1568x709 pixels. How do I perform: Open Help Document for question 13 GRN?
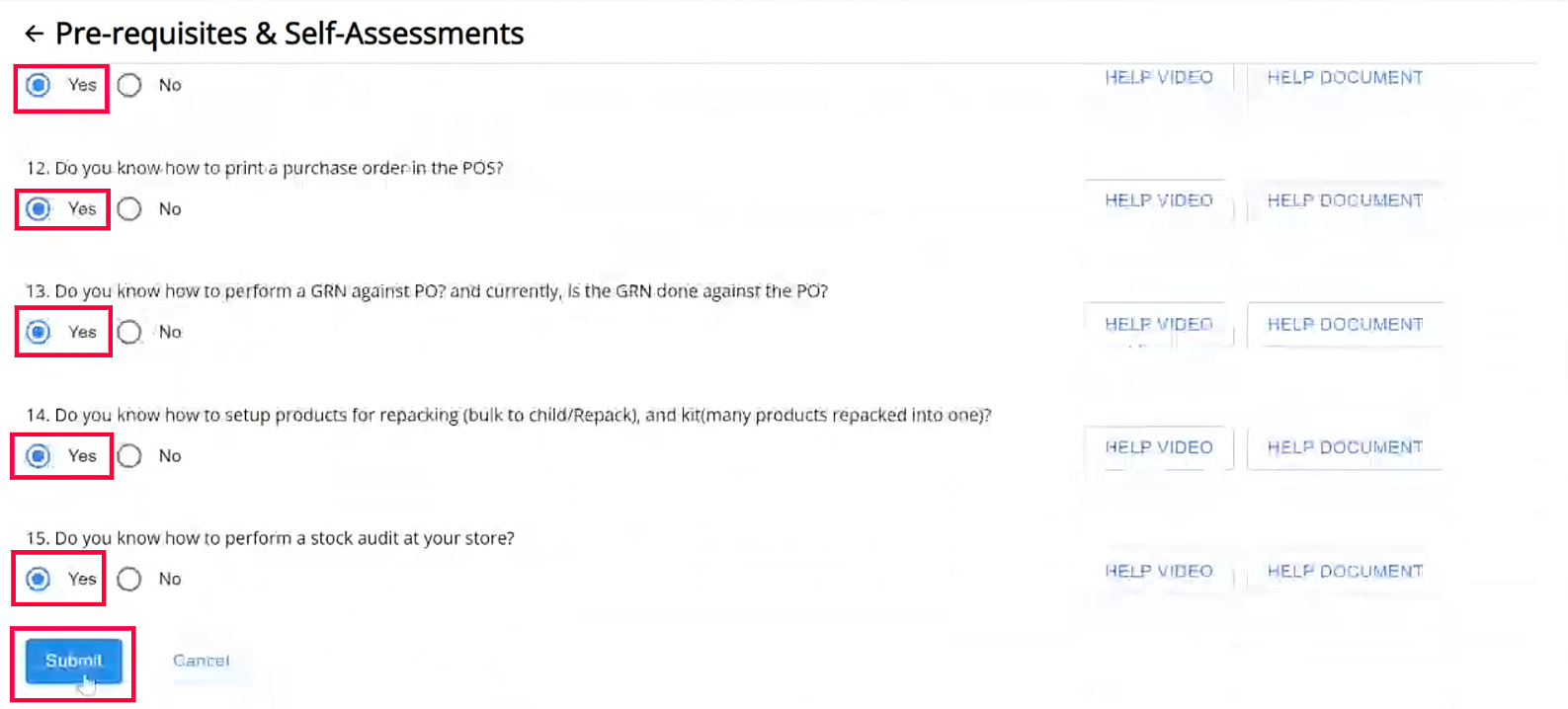click(x=1345, y=325)
